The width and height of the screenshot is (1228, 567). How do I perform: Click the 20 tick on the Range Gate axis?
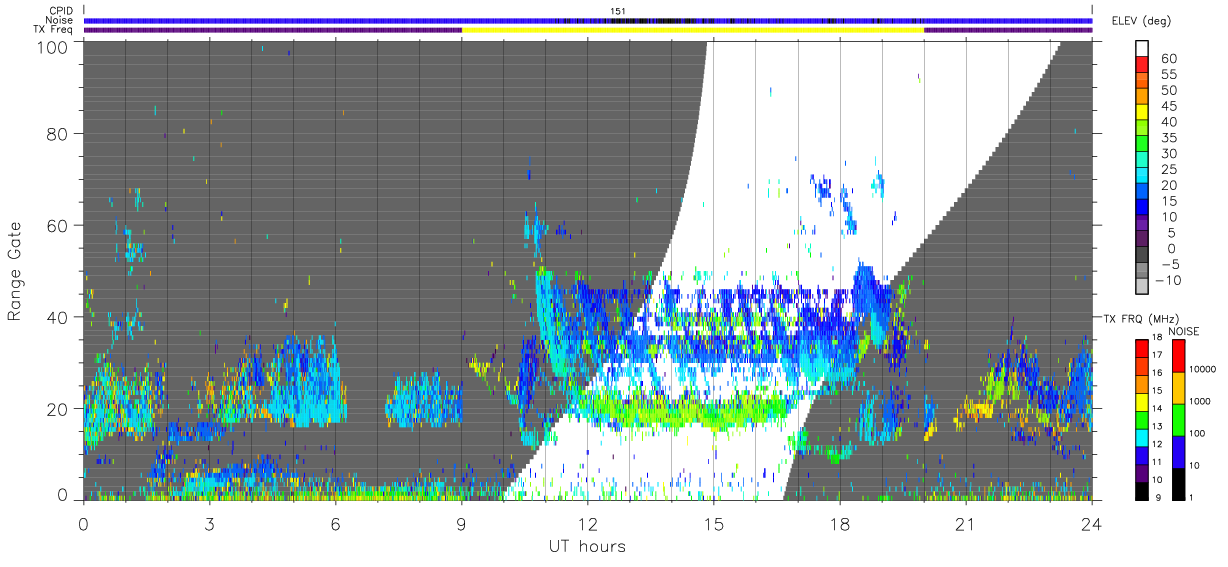[58, 409]
